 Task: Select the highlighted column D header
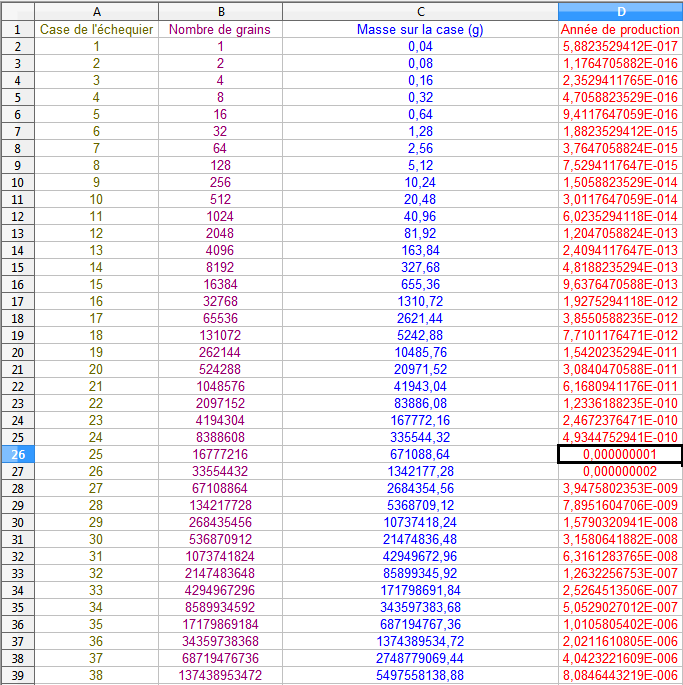click(620, 11)
